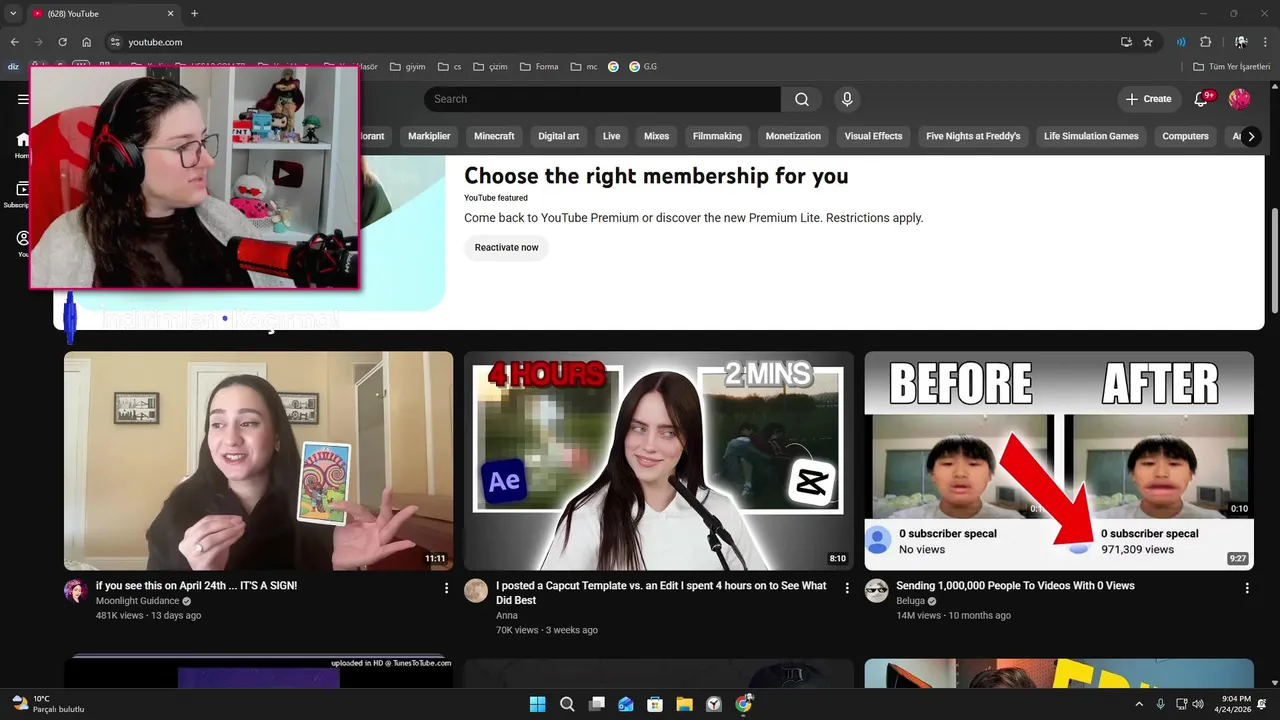Open Beluga channel avatar

coord(876,590)
